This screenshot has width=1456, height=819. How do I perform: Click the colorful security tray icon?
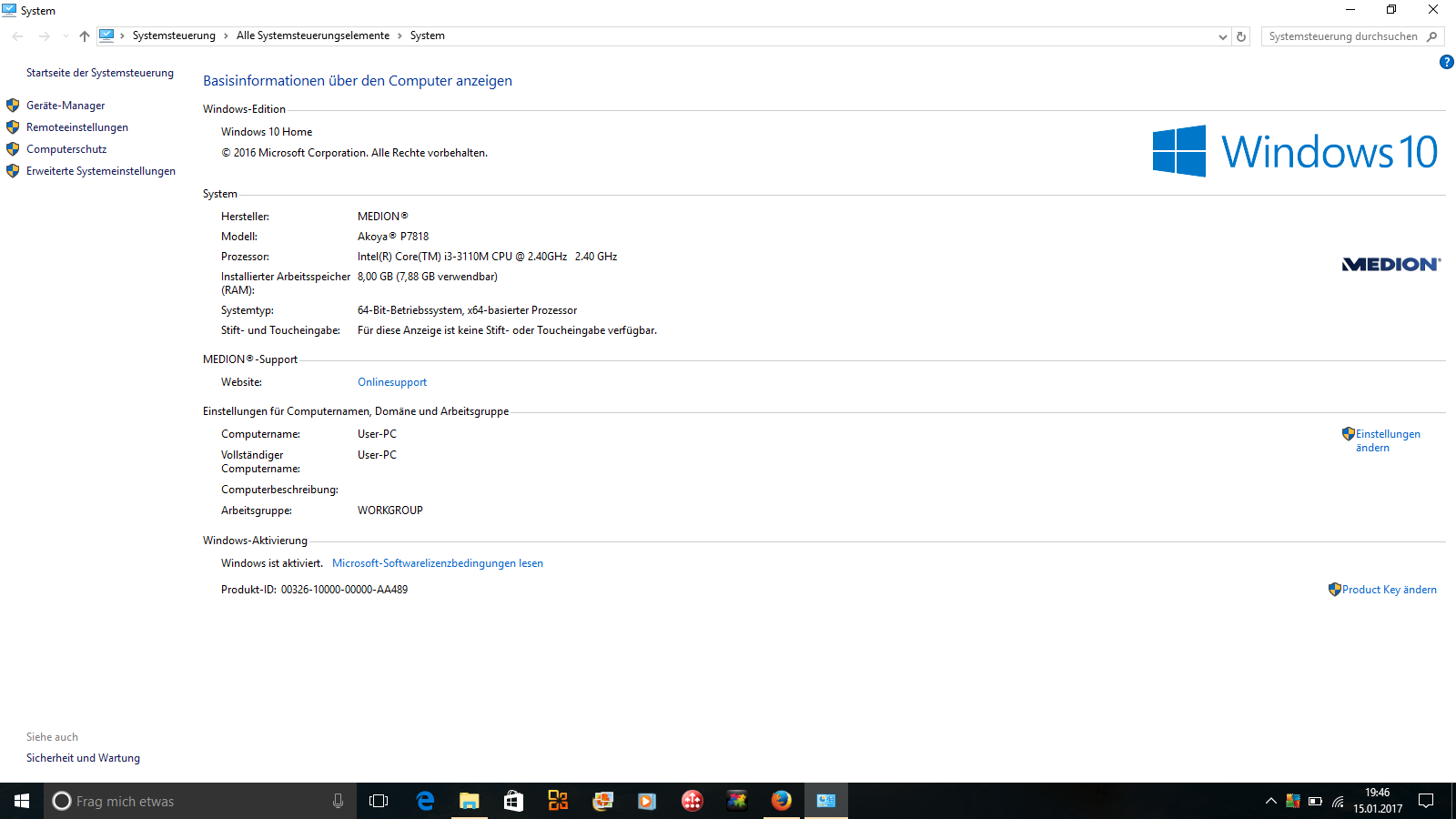click(1292, 801)
